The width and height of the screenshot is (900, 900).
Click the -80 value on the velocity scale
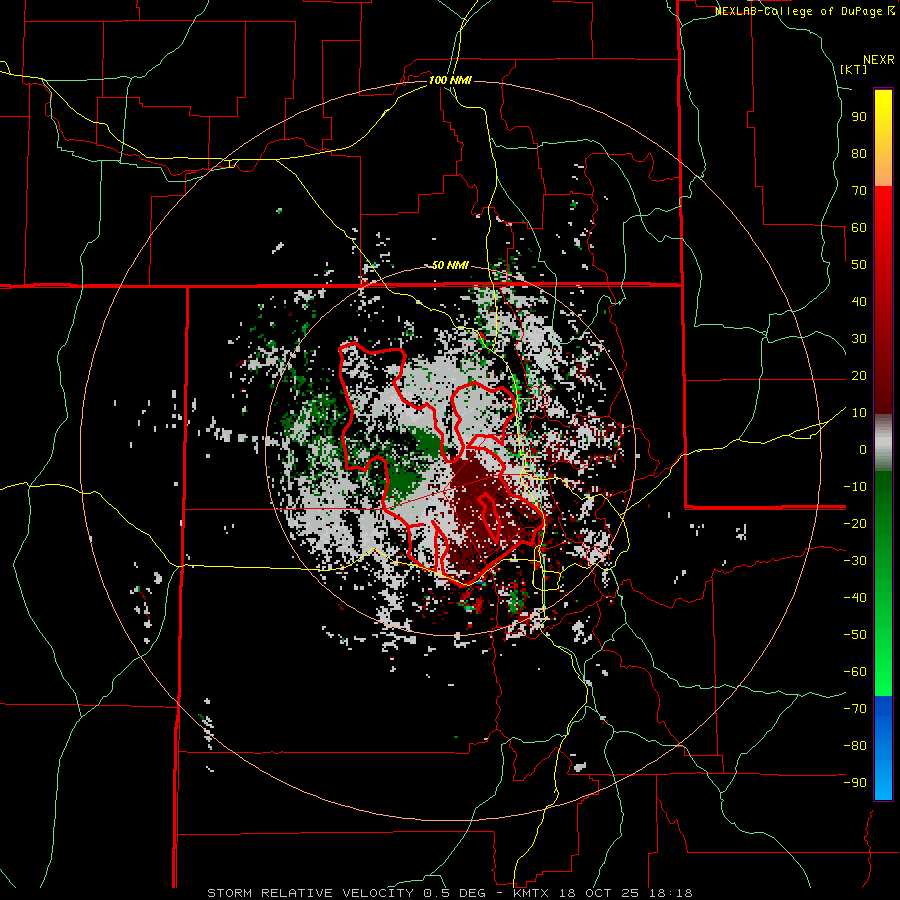coord(855,746)
